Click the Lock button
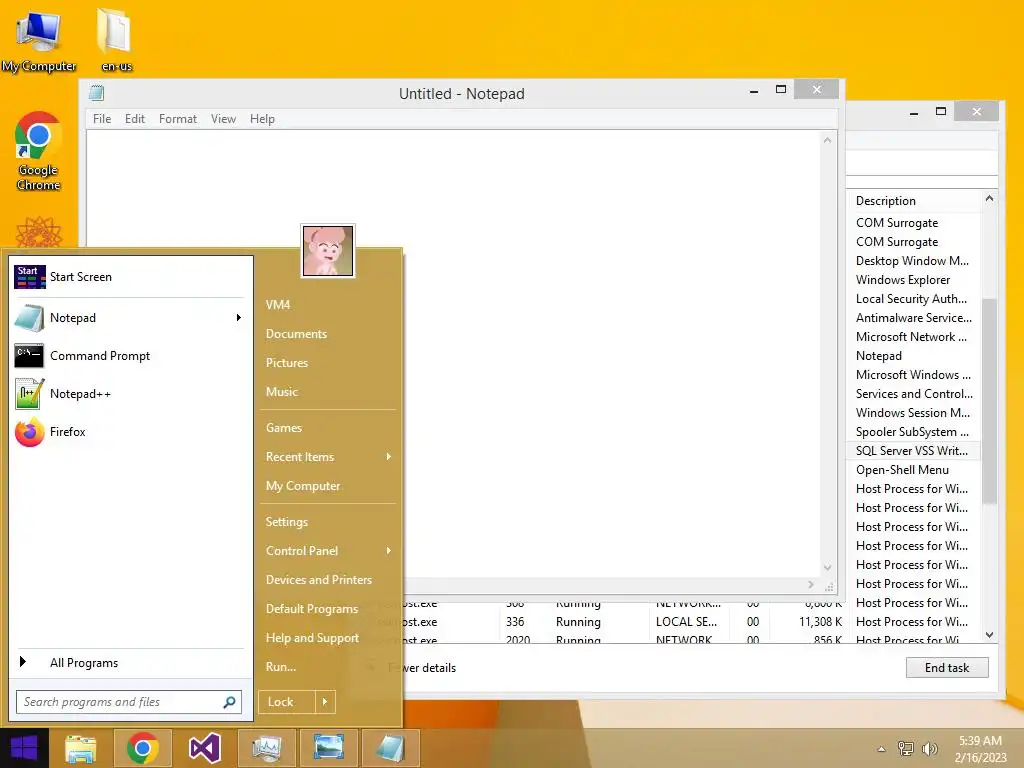The width and height of the screenshot is (1024, 768). coord(287,702)
